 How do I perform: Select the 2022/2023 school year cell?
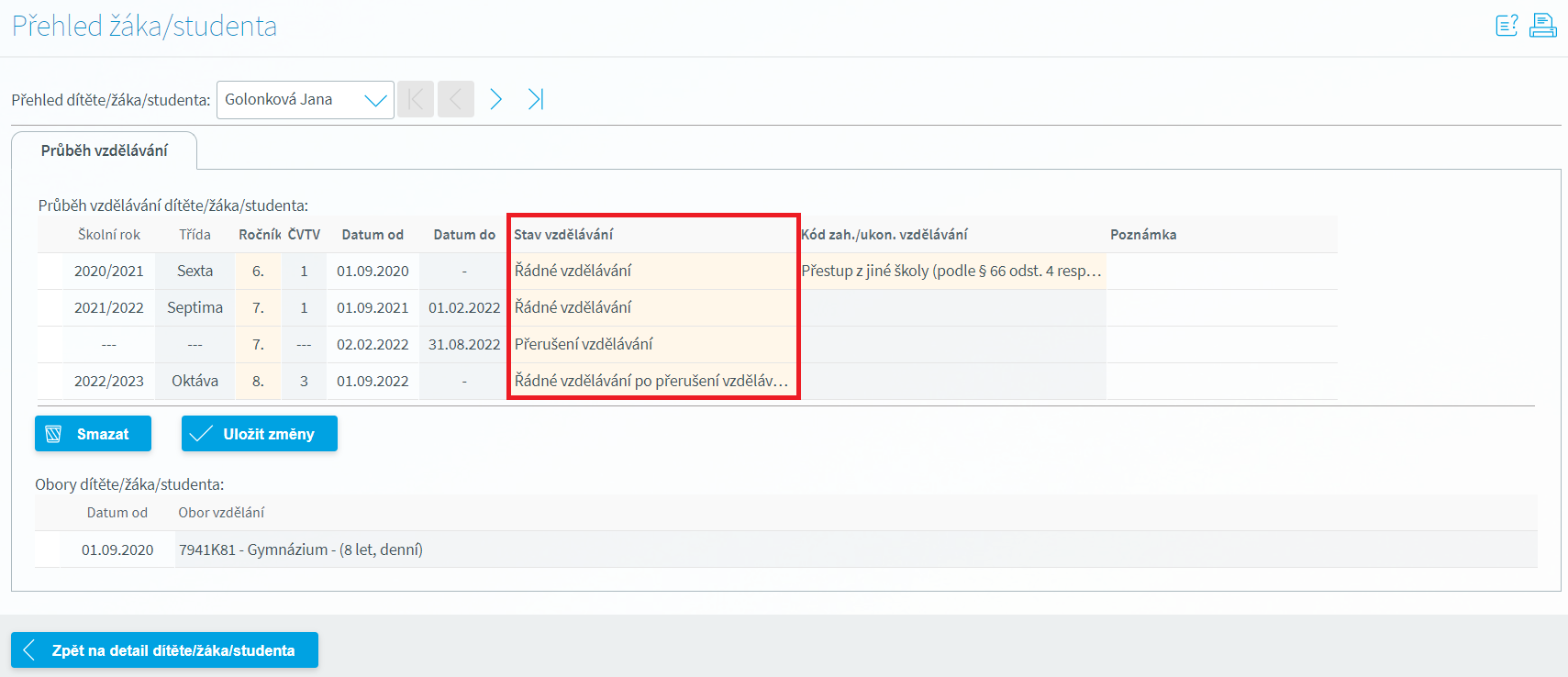pyautogui.click(x=109, y=382)
